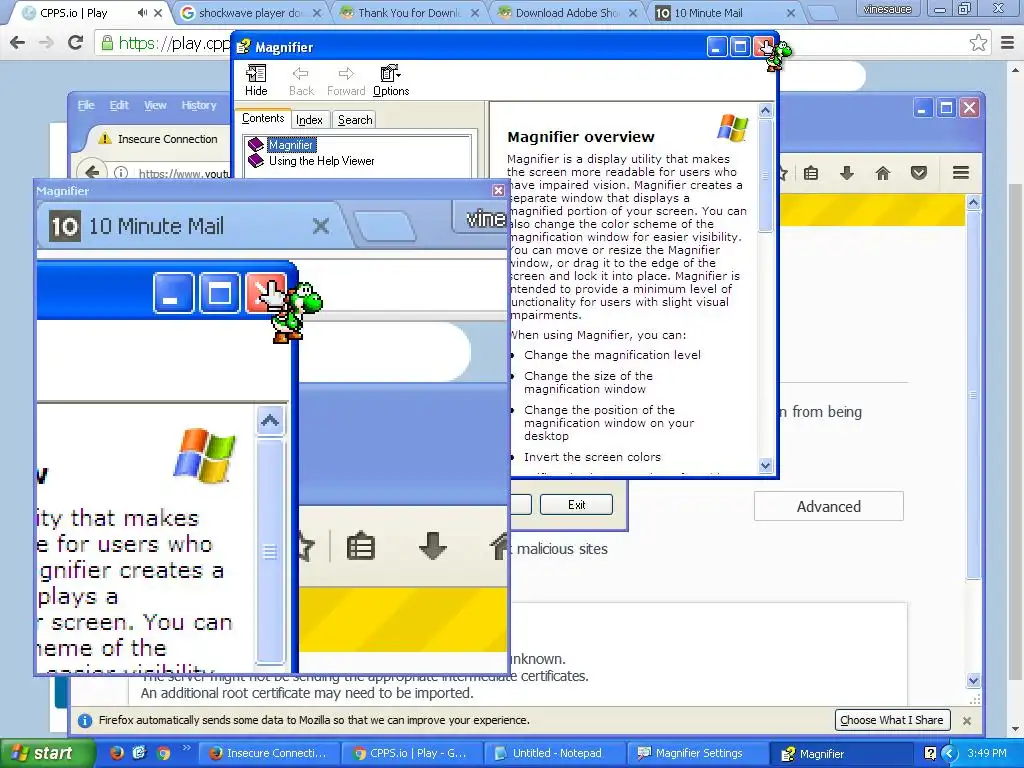Switch to Magnifier help taskbar button
1024x768 pixels.
tap(839, 754)
